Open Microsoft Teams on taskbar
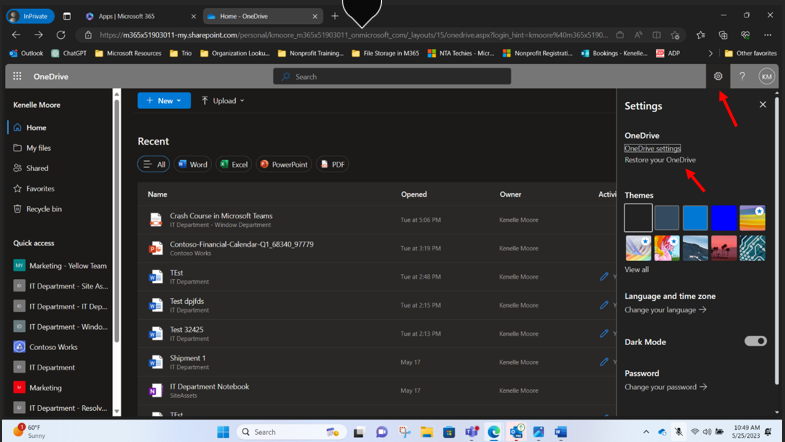785x442 pixels. coord(471,431)
